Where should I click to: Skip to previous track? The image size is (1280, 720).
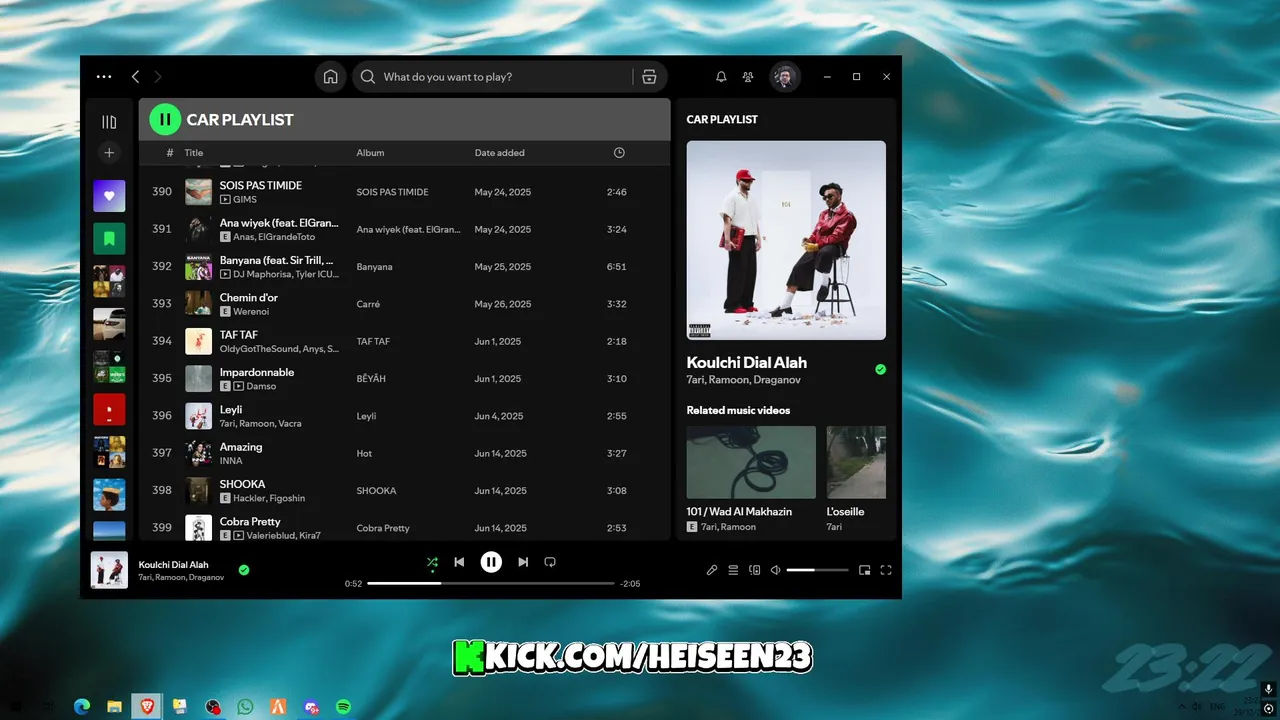tap(459, 562)
